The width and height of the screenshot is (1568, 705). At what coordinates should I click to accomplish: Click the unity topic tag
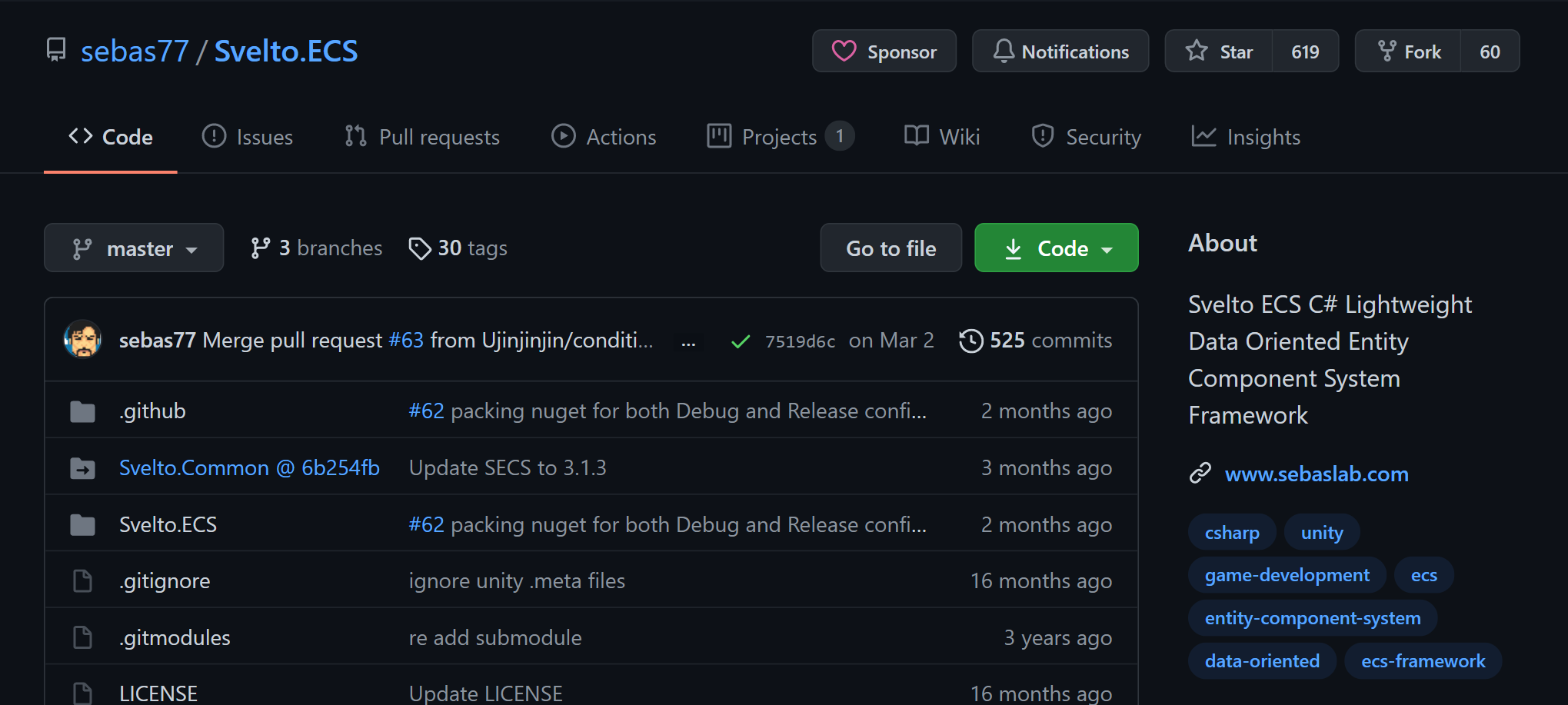coord(1322,532)
